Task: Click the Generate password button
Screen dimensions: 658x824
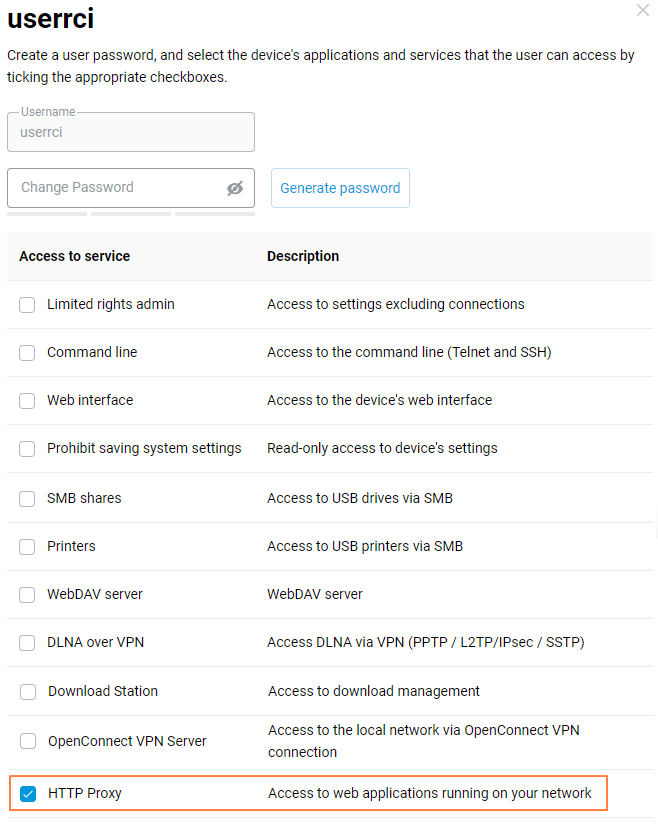Action: [340, 188]
